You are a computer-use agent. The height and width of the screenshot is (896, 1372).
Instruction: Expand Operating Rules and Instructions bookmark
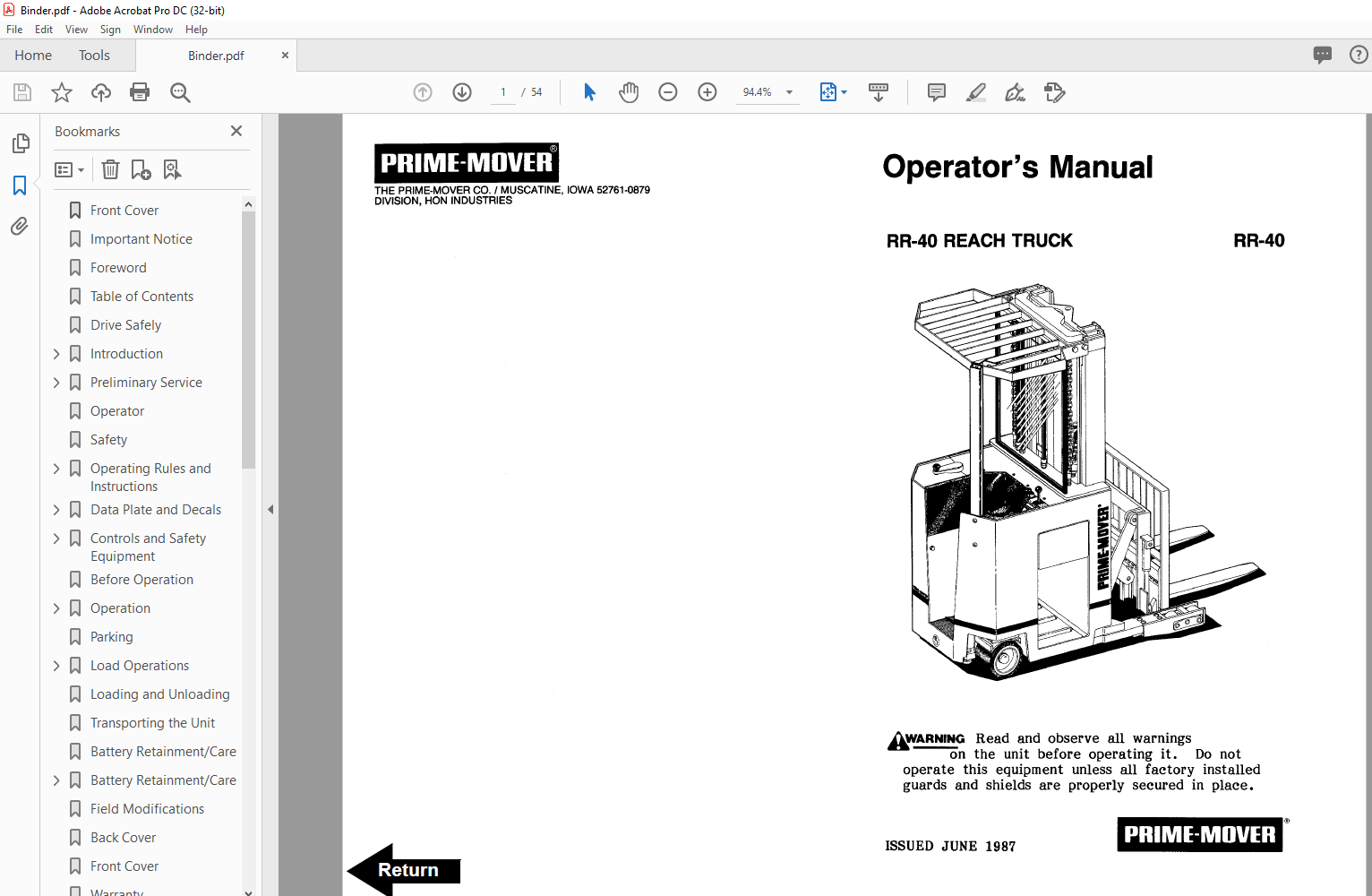coord(56,469)
